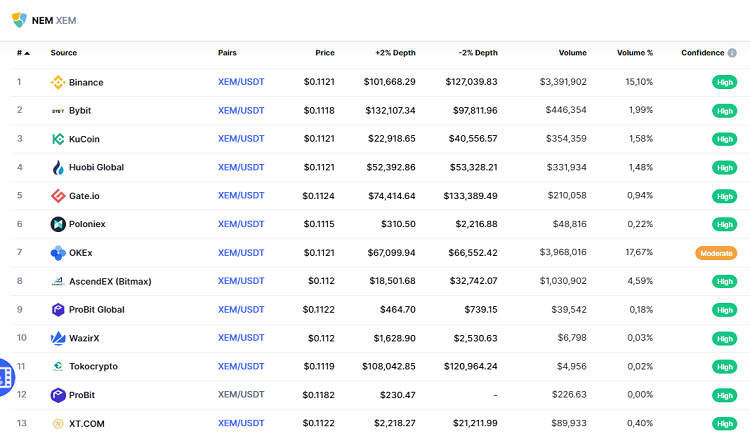
Task: Click the Tokocrypto exchange logo
Action: (58, 367)
